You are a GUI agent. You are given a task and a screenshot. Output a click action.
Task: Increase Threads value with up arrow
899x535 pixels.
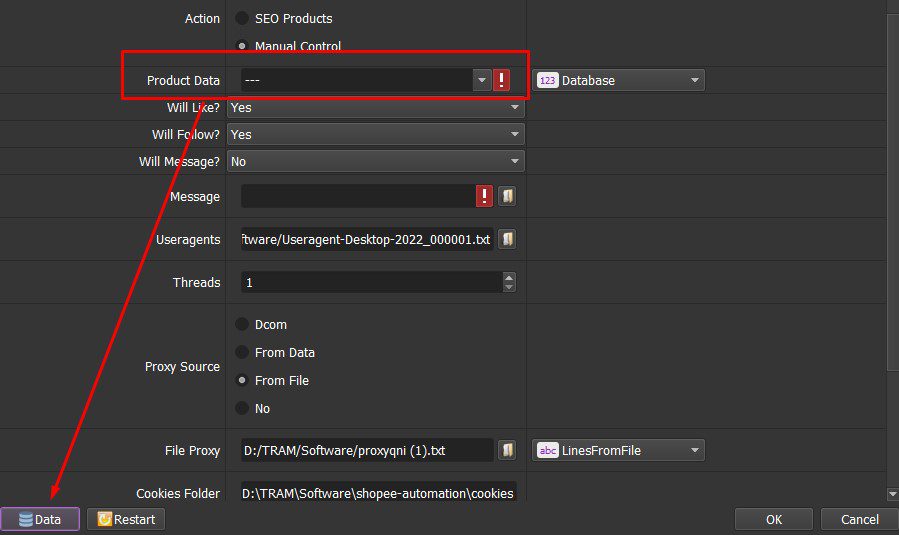tap(509, 277)
